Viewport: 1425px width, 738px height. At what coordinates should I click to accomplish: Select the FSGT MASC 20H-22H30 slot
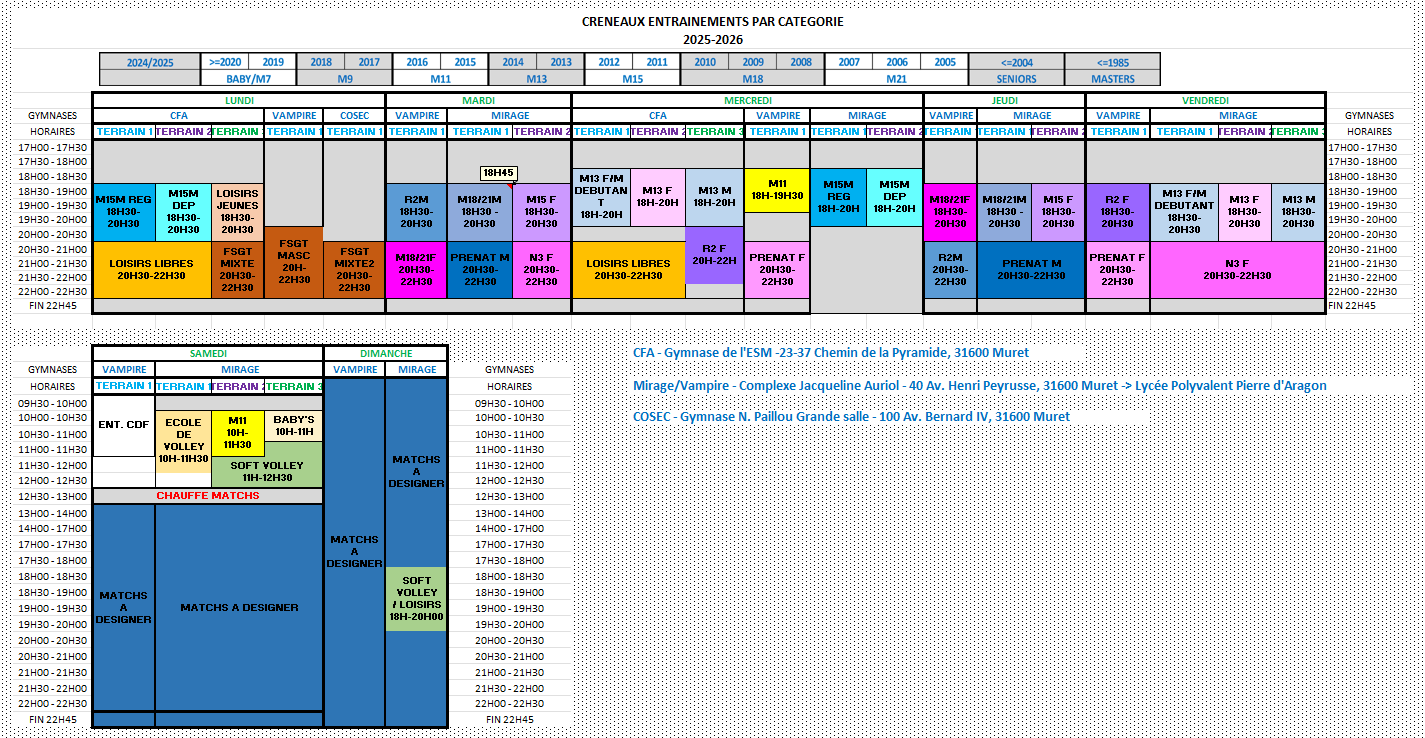tap(294, 262)
